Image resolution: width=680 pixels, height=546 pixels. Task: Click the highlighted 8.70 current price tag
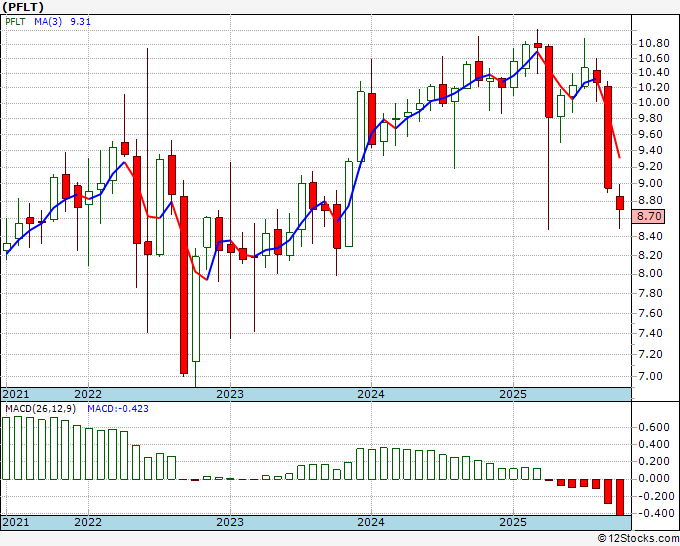tap(649, 216)
